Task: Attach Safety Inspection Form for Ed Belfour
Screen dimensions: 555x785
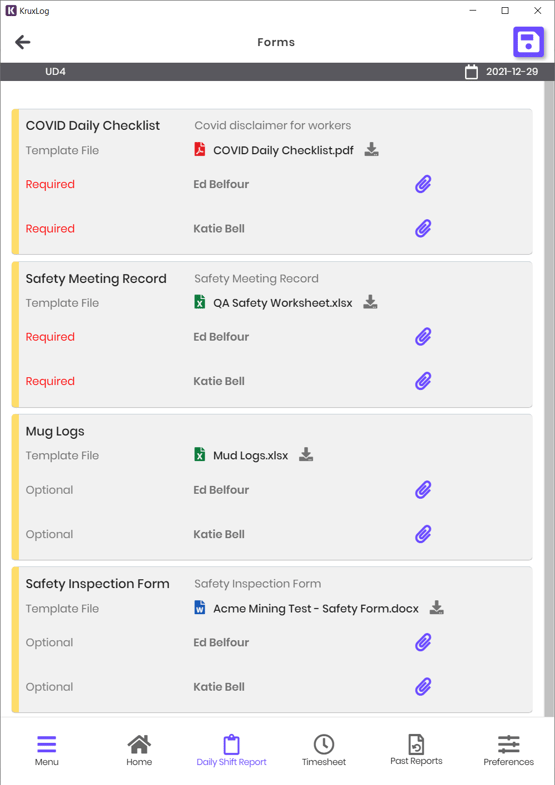Action: tap(423, 642)
